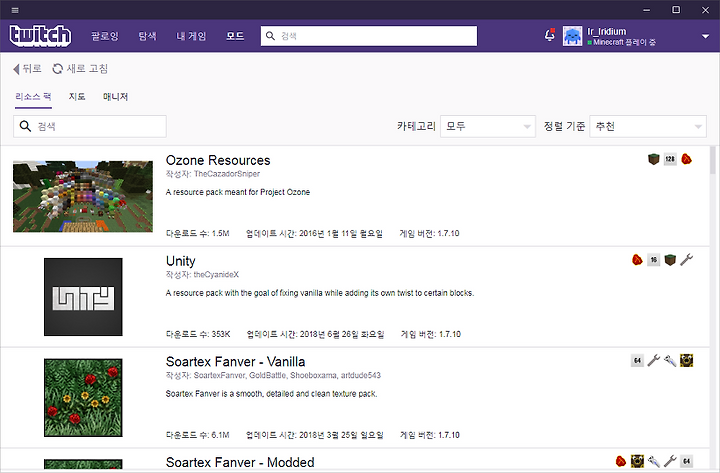Click the Ozone Resources download count 1.5M
Viewport: 720px width, 473px height.
[220, 234]
